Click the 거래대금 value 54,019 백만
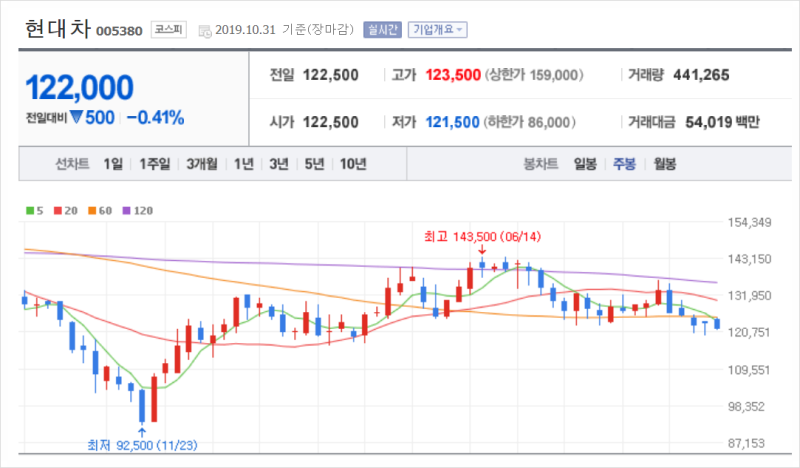The width and height of the screenshot is (800, 468). [722, 122]
